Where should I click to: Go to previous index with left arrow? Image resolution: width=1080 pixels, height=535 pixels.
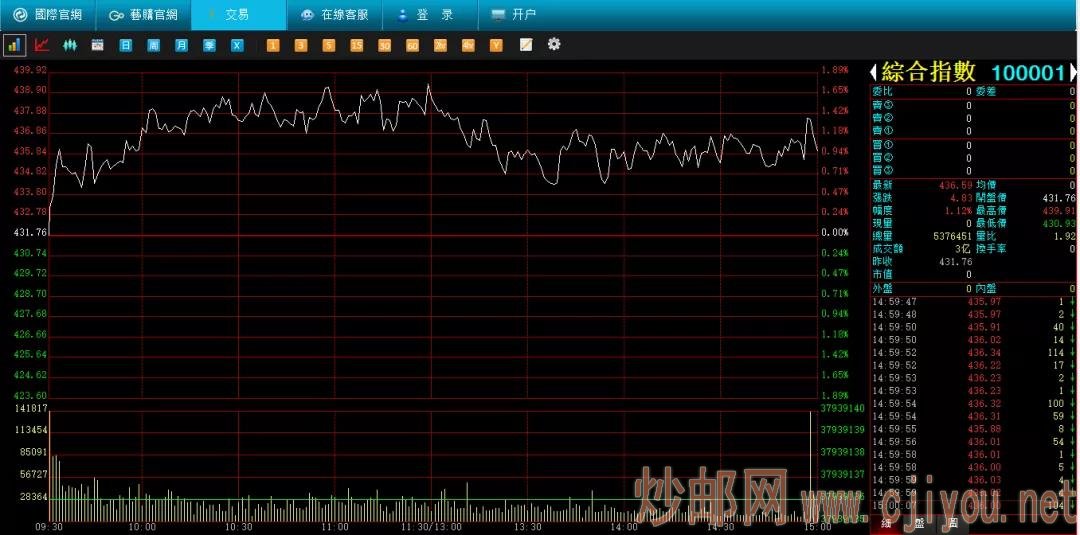[x=873, y=72]
